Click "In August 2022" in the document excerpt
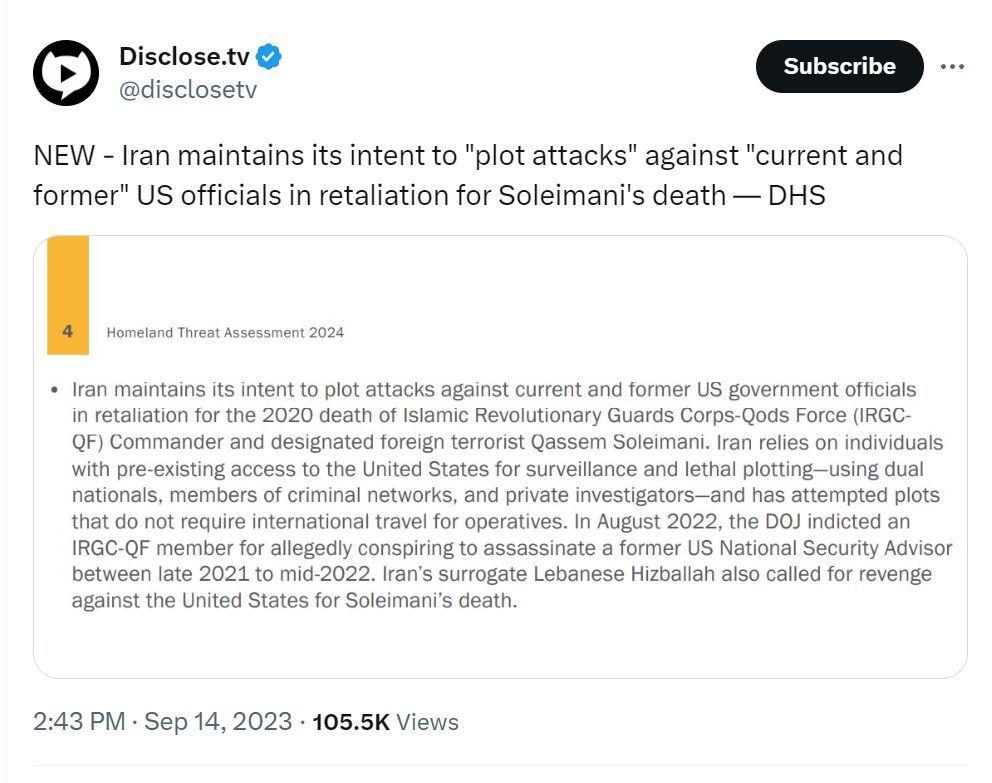The width and height of the screenshot is (992, 783). pos(645,522)
